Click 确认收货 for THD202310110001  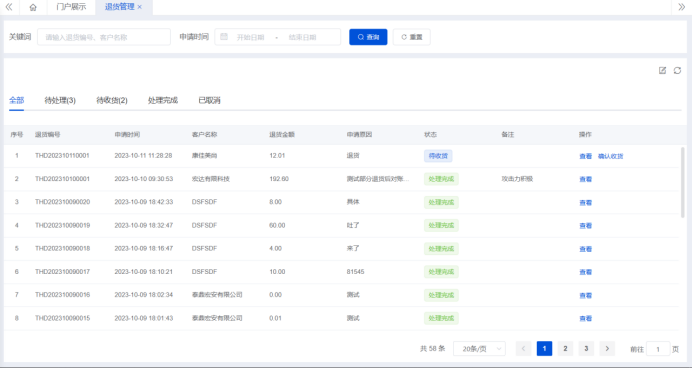pyautogui.click(x=610, y=156)
